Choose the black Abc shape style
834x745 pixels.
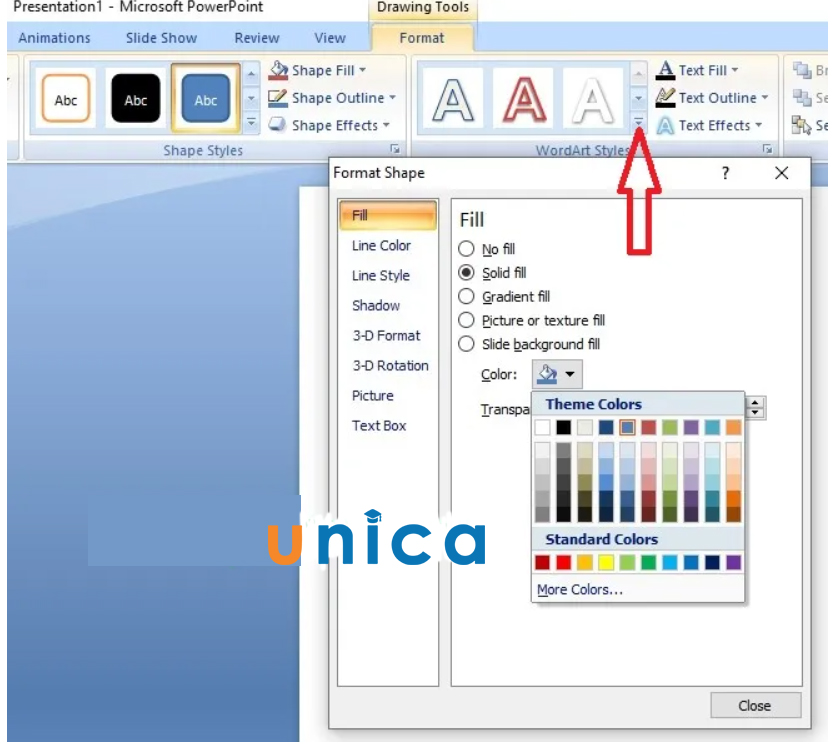tap(135, 100)
